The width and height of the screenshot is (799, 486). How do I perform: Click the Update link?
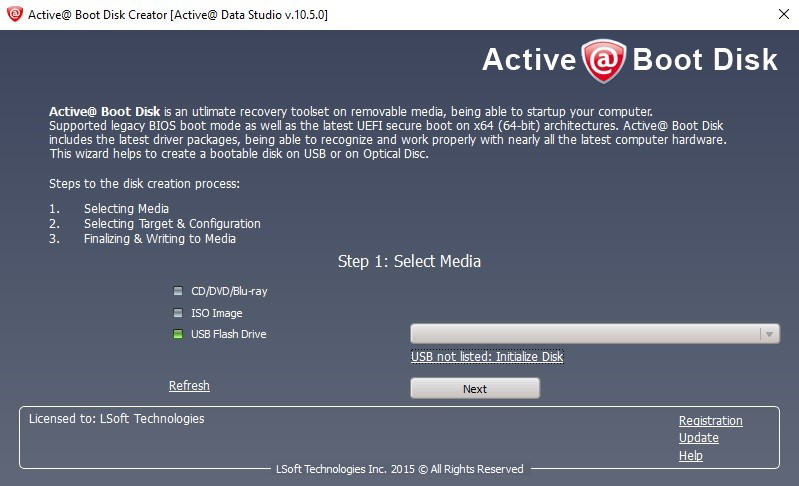[698, 438]
